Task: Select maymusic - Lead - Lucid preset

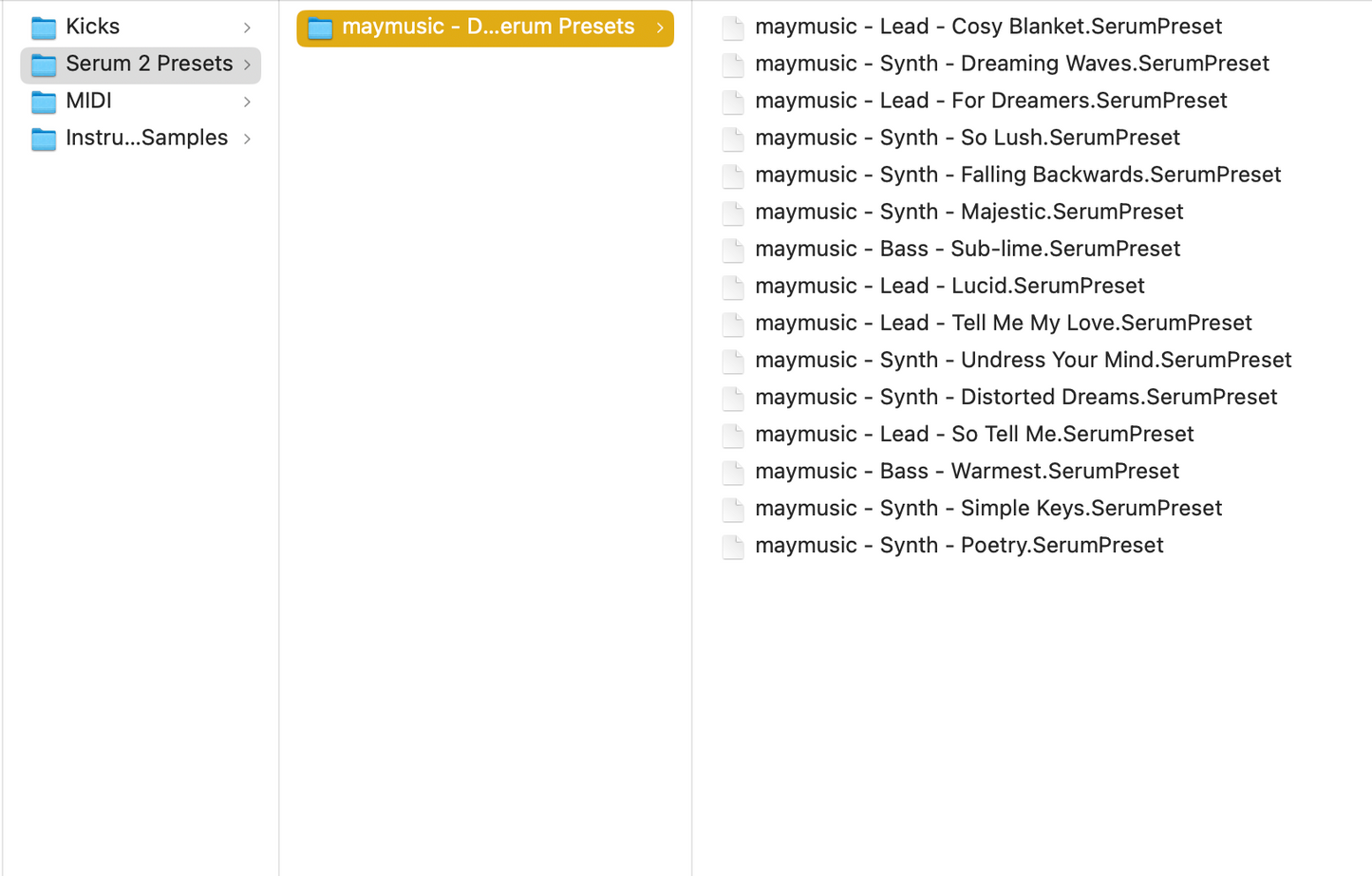Action: (x=949, y=286)
